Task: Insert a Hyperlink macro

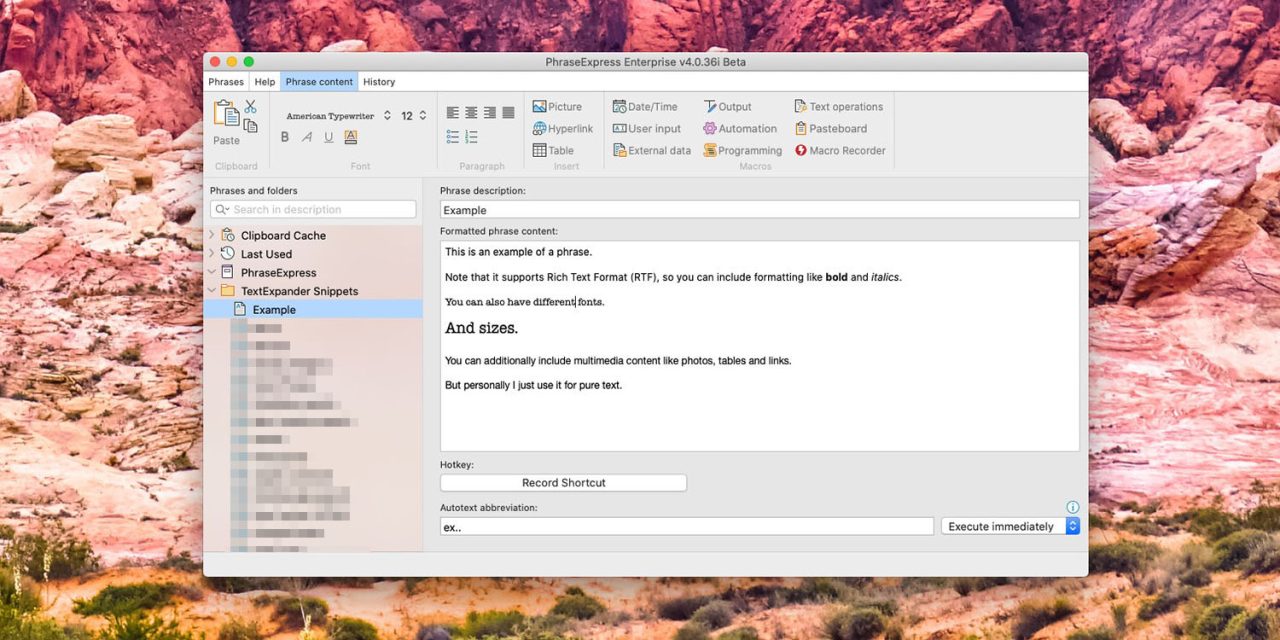Action: 563,129
